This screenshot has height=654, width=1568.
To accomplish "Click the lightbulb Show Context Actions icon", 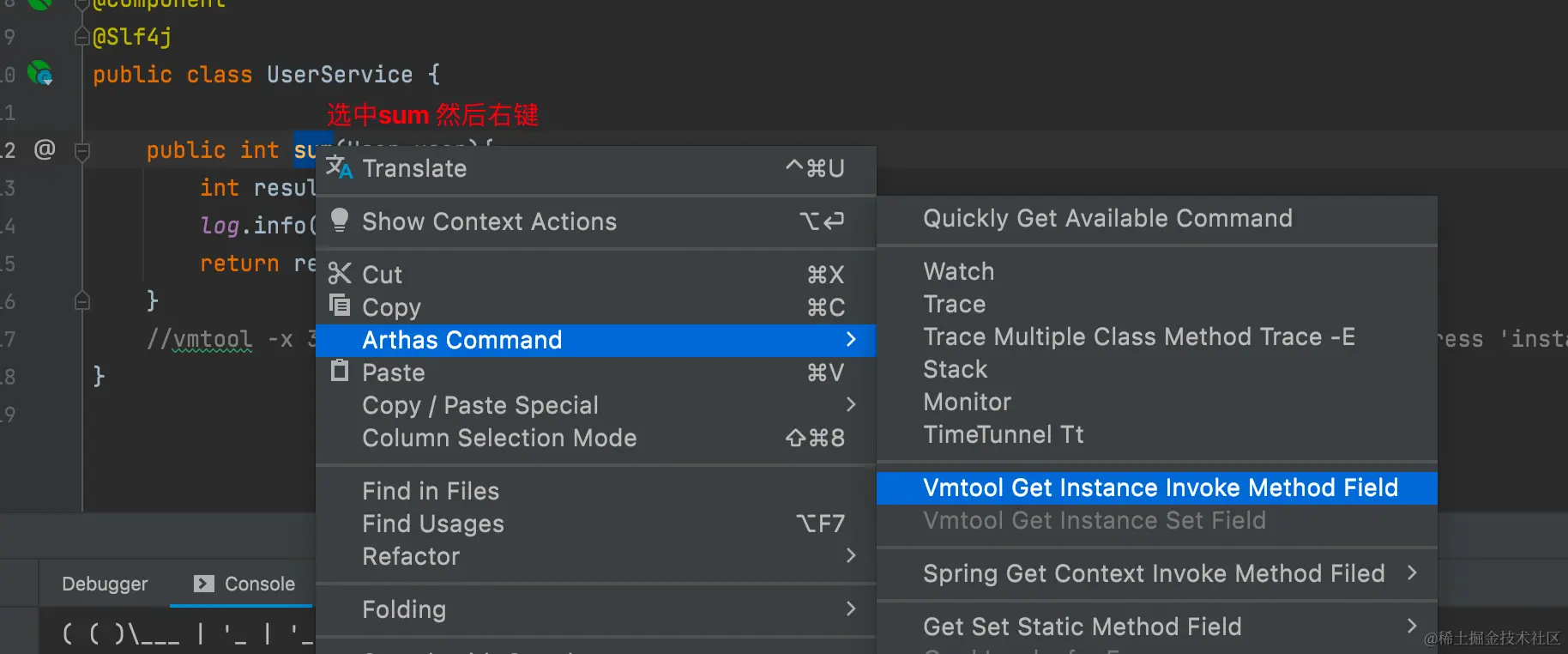I will click(x=339, y=221).
